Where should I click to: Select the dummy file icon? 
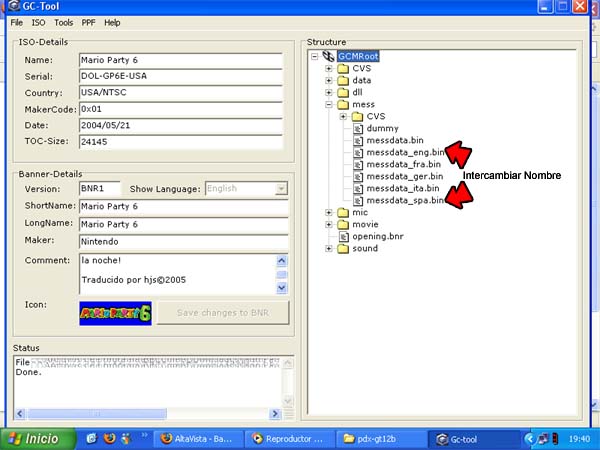358,128
